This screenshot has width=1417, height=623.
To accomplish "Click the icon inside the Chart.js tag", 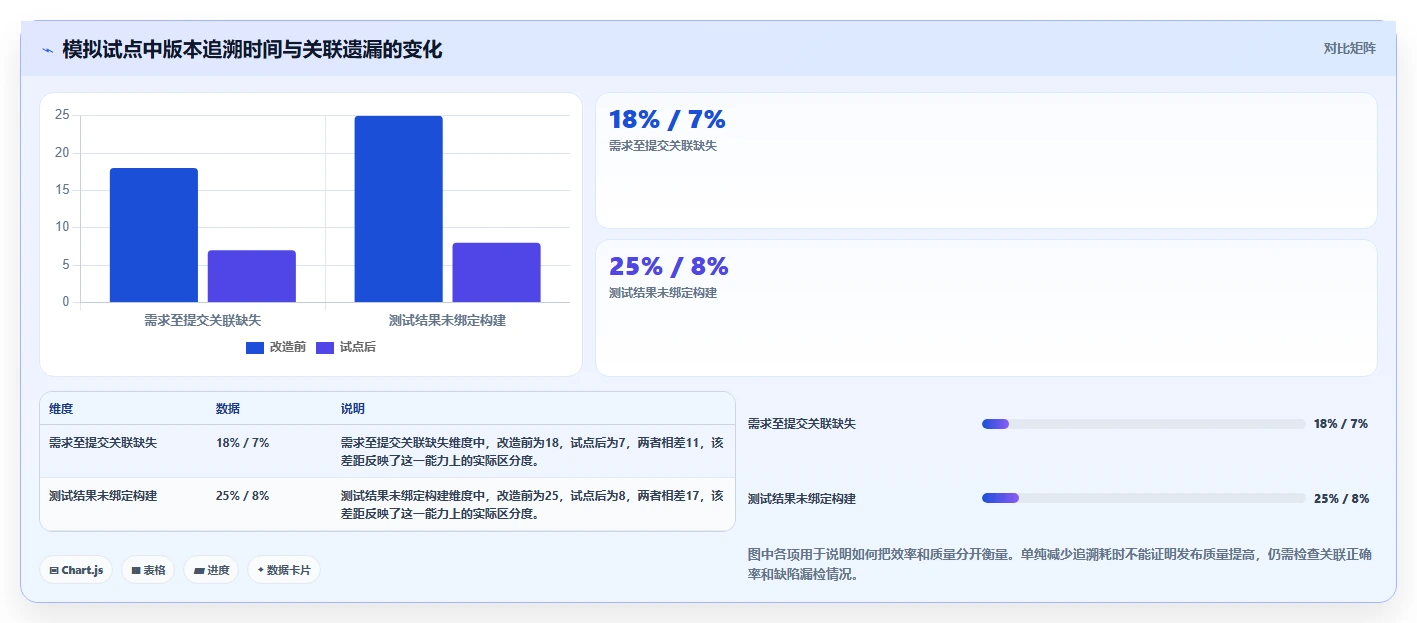I will (x=54, y=570).
